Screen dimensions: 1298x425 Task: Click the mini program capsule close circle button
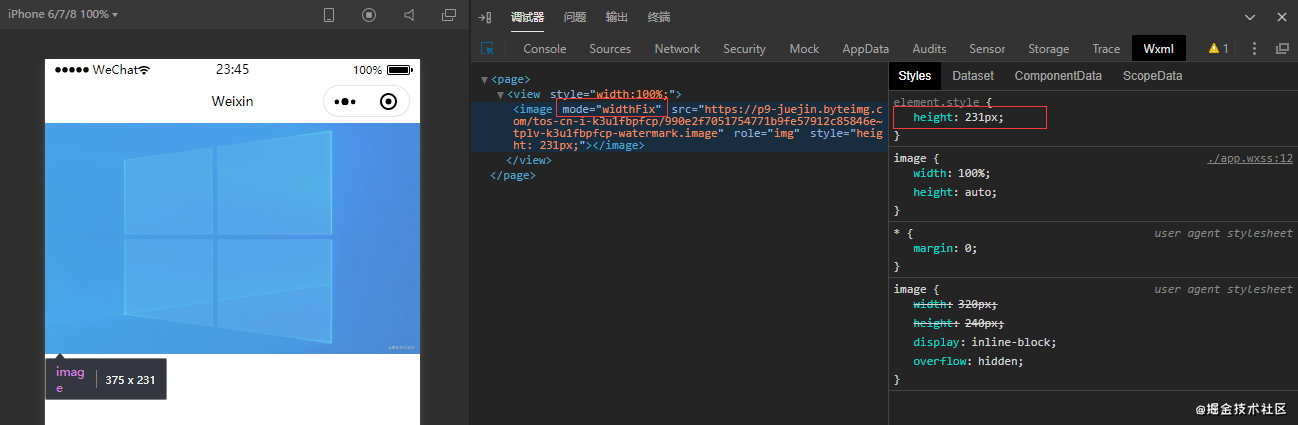[389, 102]
